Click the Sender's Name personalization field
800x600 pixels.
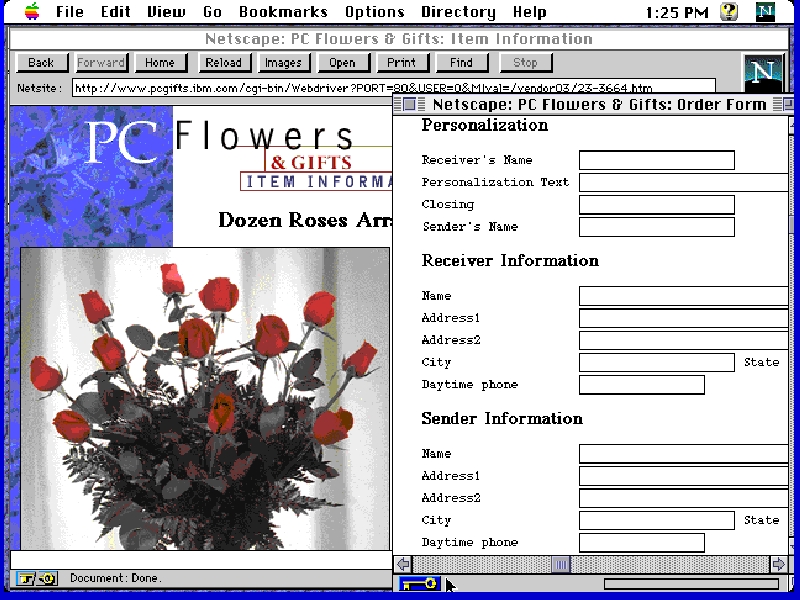coord(657,227)
